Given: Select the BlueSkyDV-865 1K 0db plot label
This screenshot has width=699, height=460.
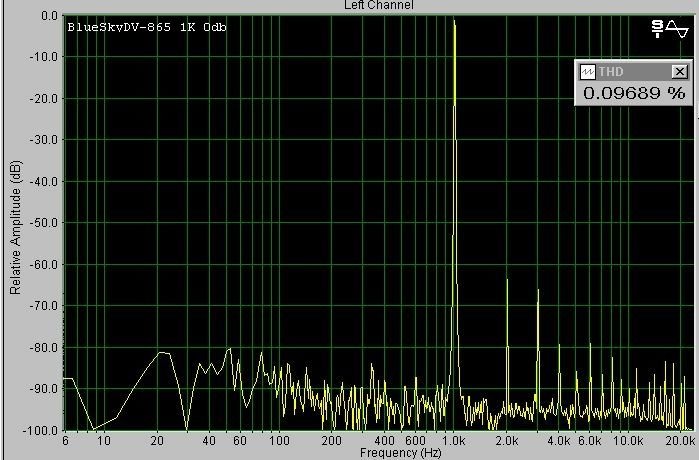Looking at the screenshot, I should click(x=147, y=27).
